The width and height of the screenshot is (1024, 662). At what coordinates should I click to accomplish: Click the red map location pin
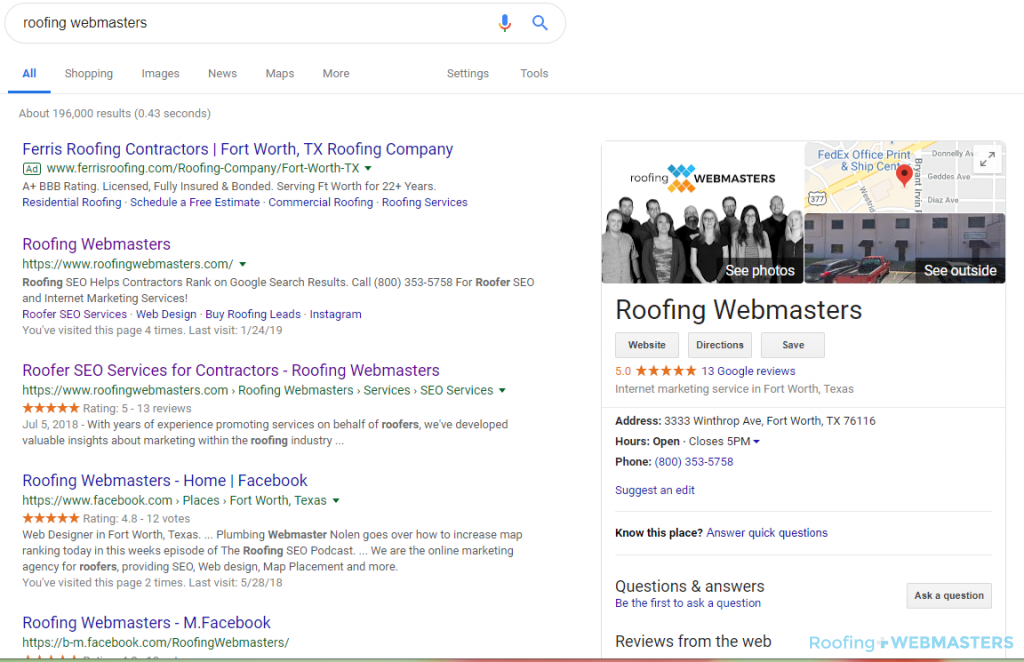click(x=904, y=176)
